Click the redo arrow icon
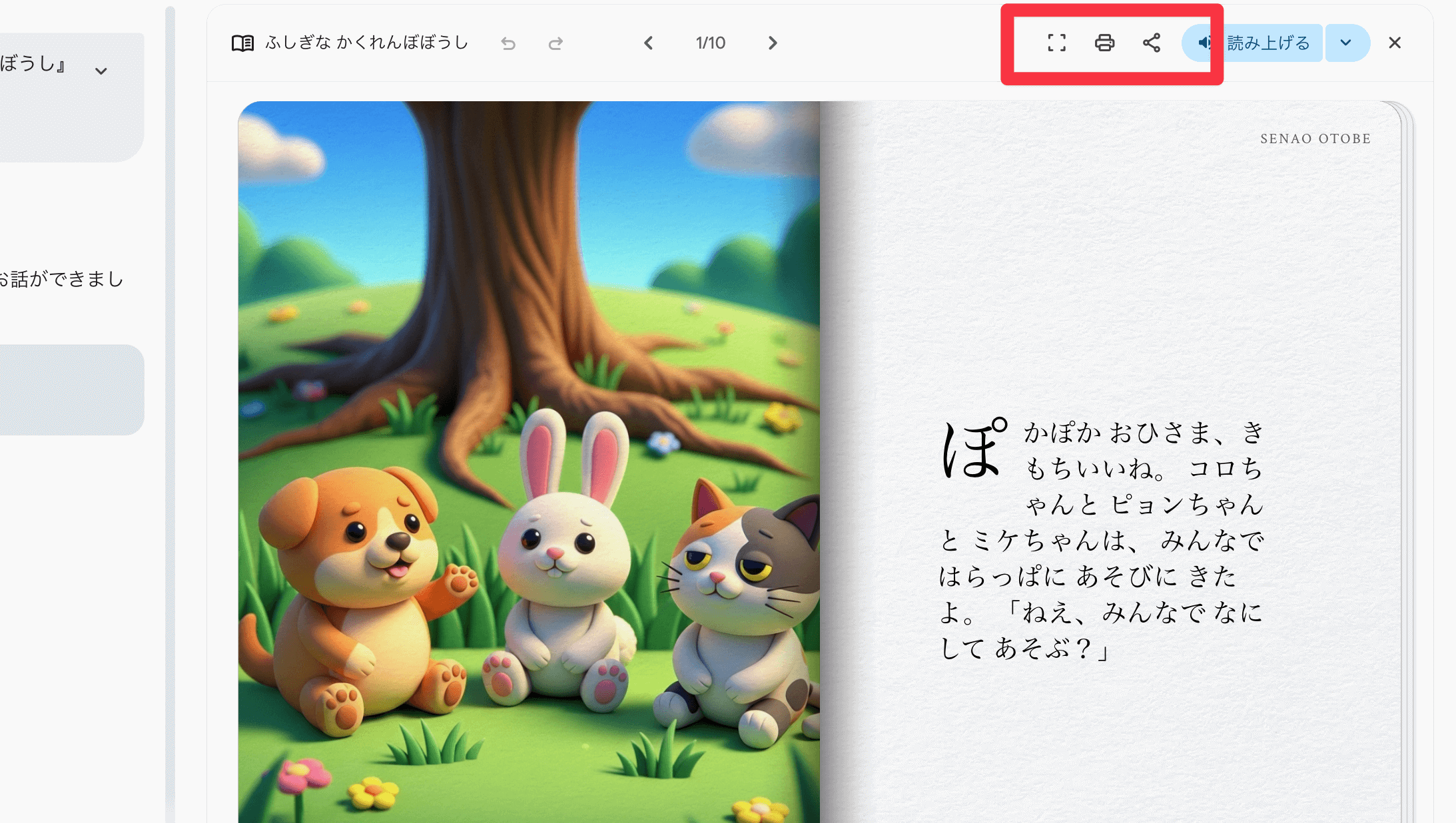 555,43
